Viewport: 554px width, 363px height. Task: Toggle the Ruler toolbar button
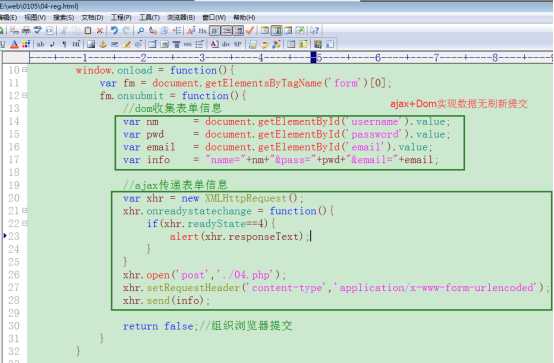pos(238,31)
